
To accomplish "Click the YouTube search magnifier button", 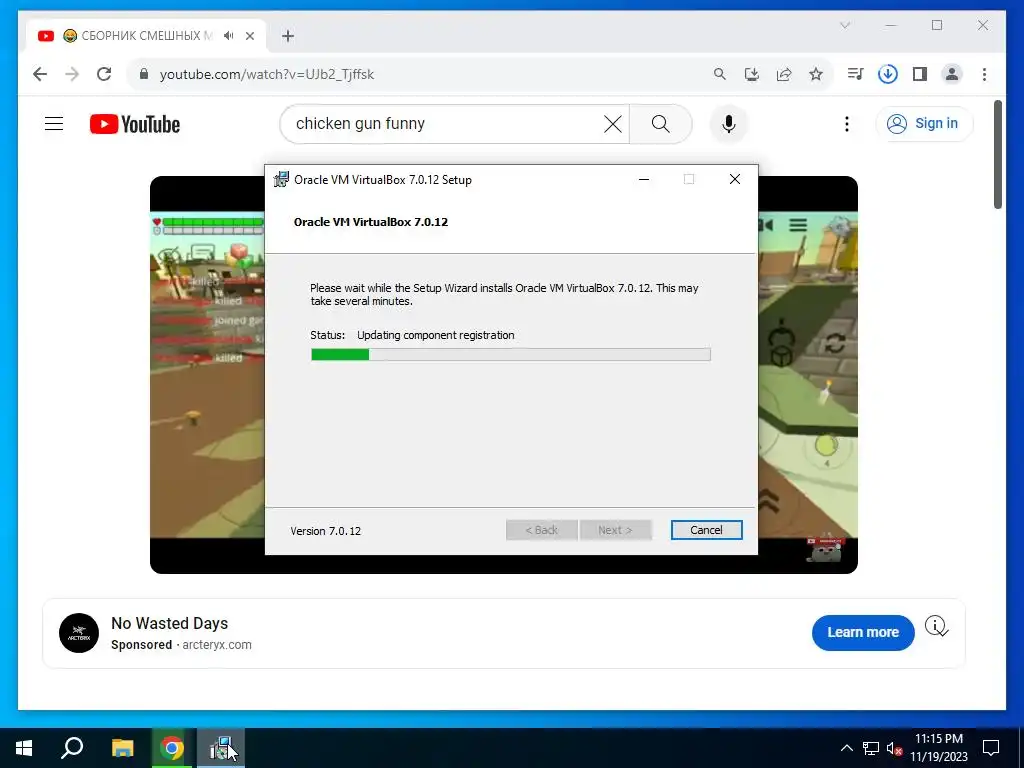I will tap(660, 123).
